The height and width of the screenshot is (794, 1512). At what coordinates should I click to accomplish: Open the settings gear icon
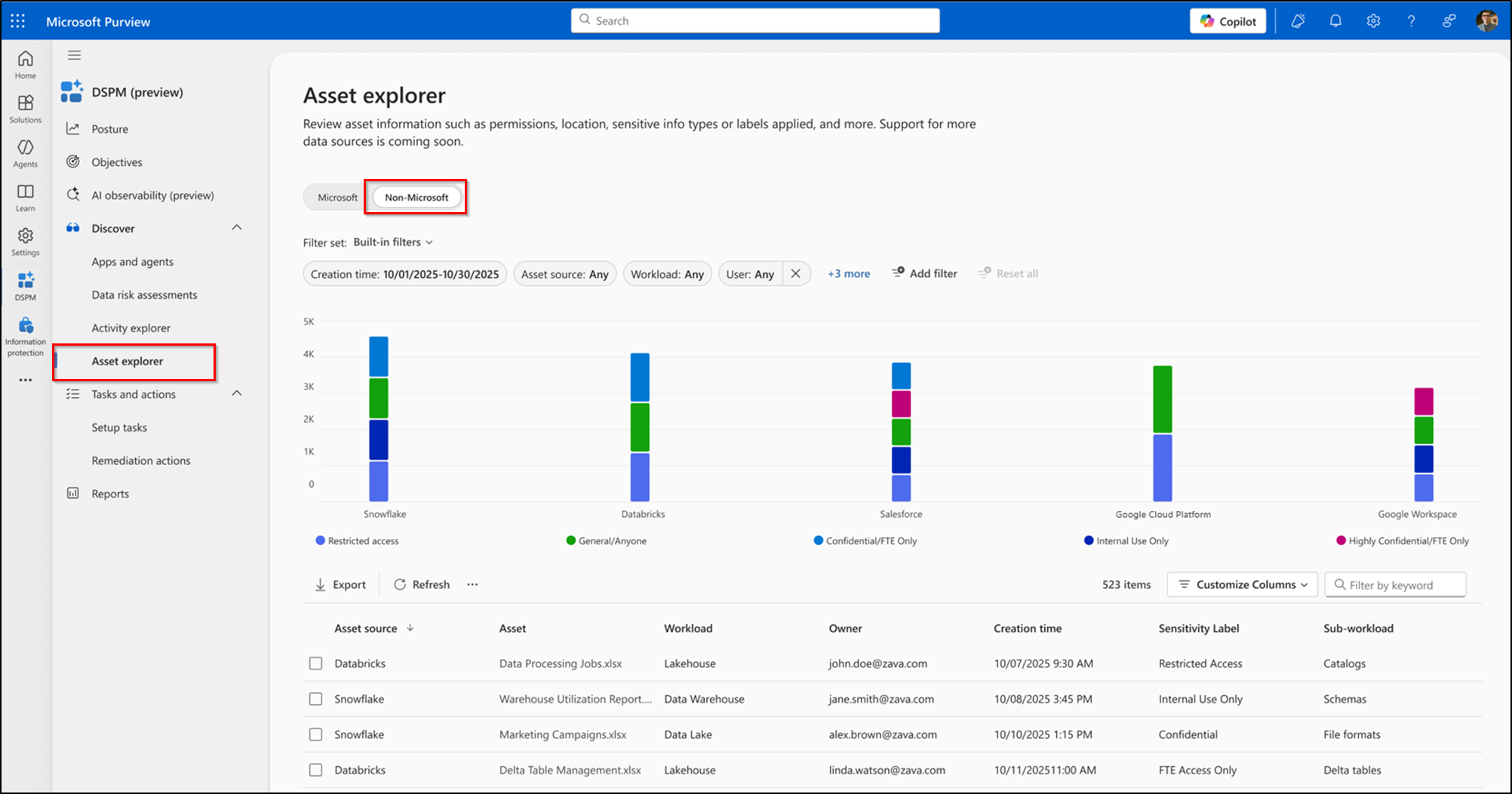pos(1373,20)
